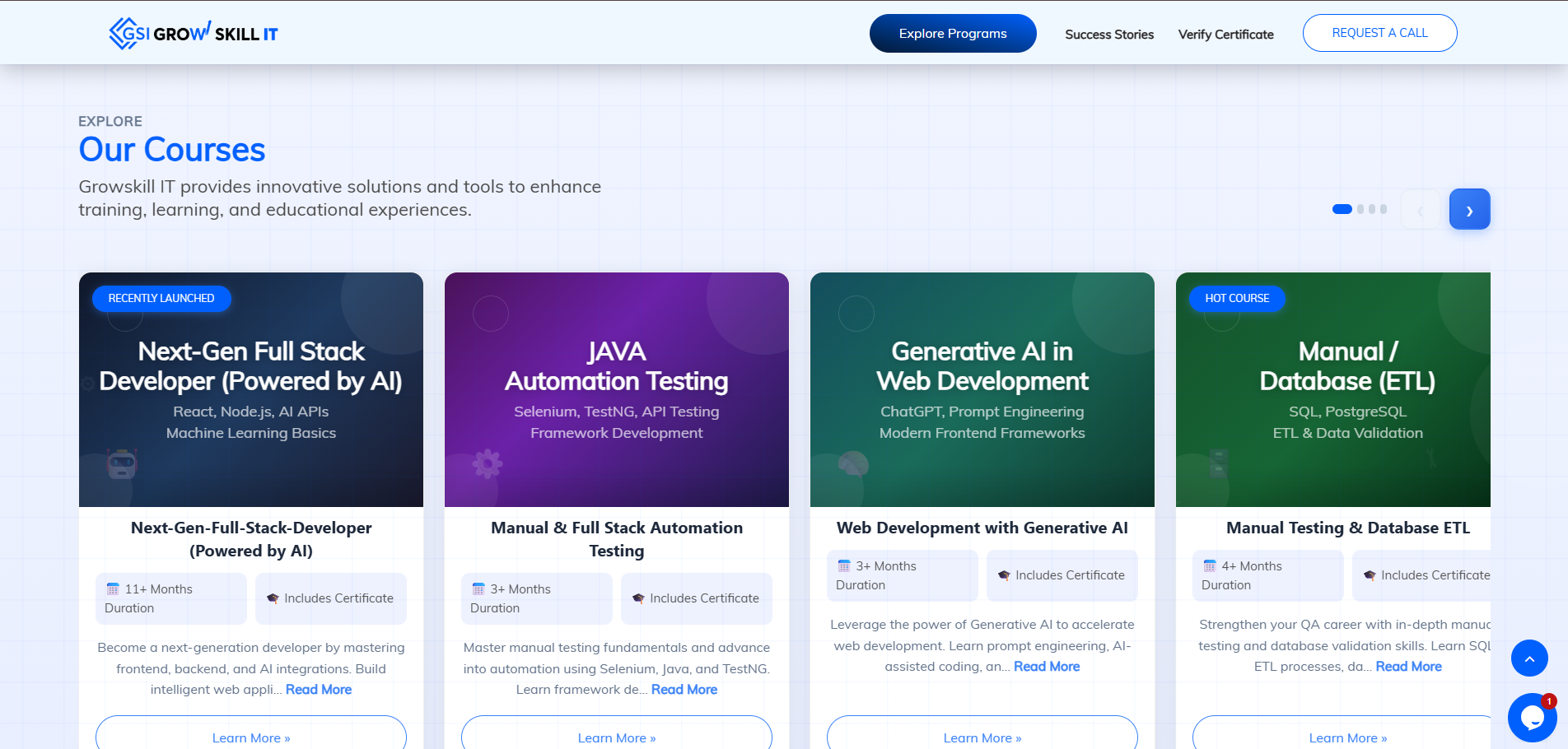Expand Manual Testing & Database ETL description
This screenshot has width=1568, height=749.
pyautogui.click(x=1408, y=667)
